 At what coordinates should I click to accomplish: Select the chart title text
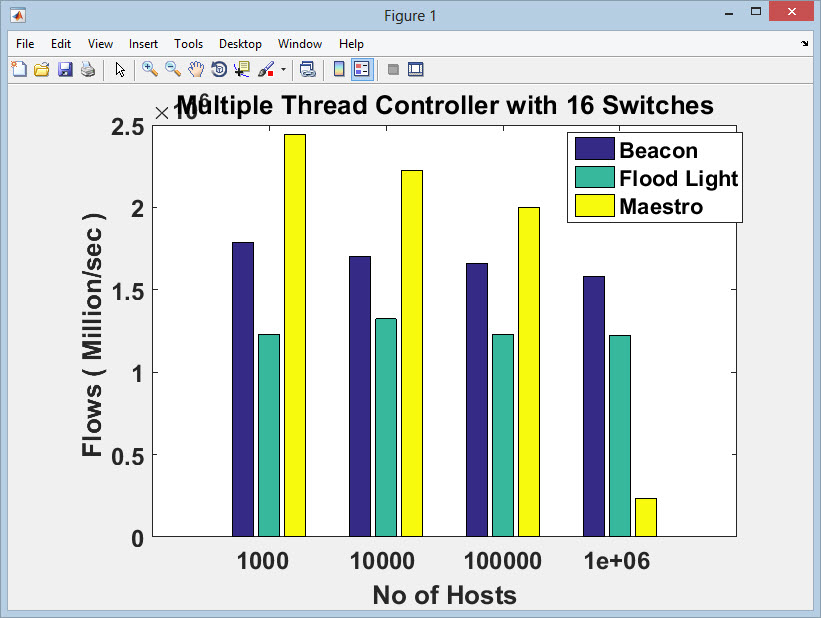[x=445, y=105]
